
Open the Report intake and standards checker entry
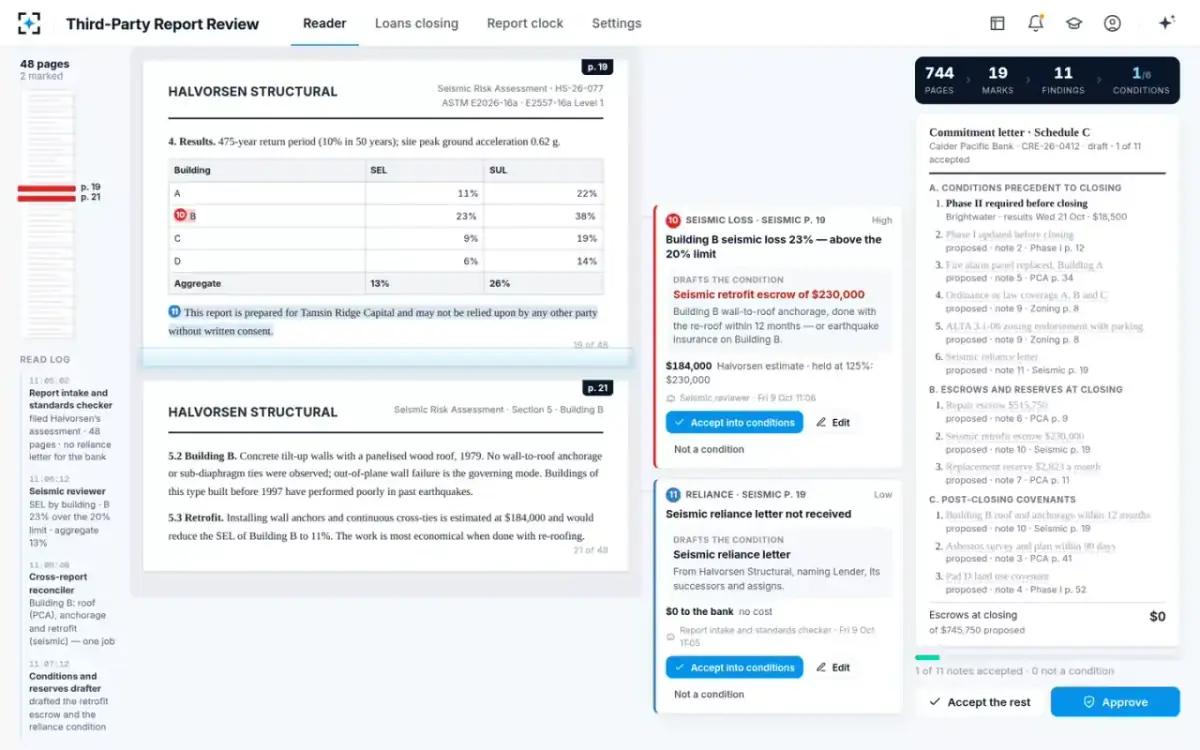pos(71,420)
